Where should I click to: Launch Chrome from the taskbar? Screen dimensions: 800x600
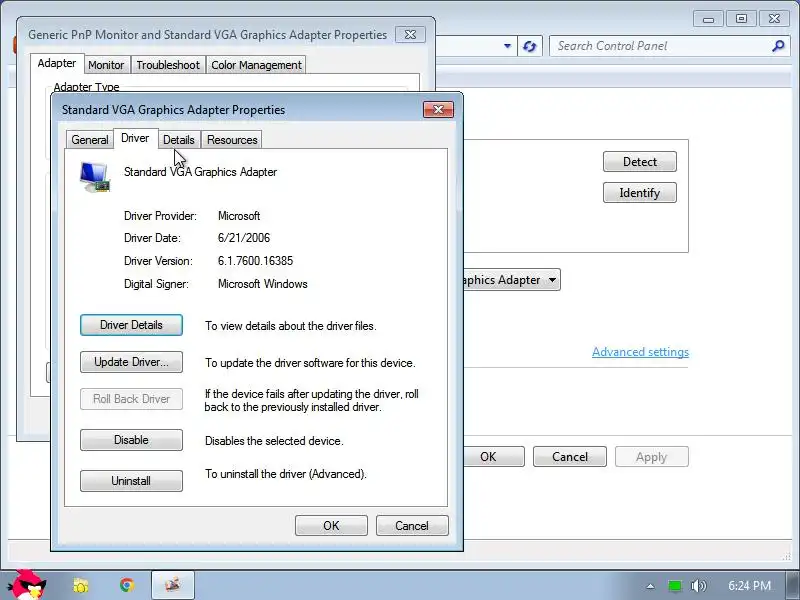coord(127,585)
